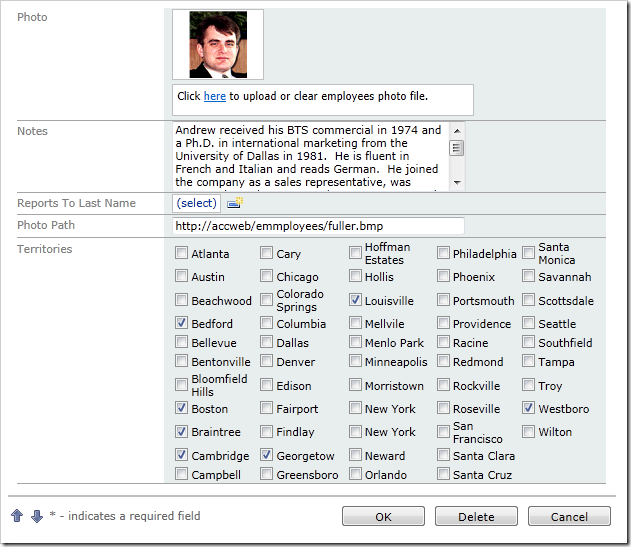Uncheck the Louisville territory checkbox
Screen dimensions: 631x547
point(355,299)
